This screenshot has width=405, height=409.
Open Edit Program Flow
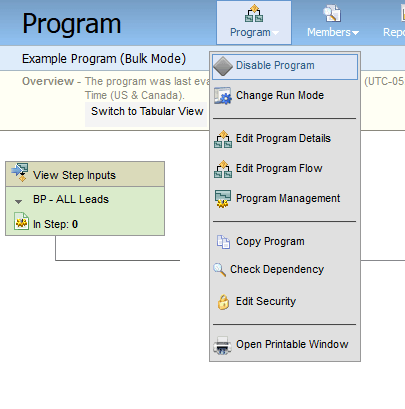(285, 168)
